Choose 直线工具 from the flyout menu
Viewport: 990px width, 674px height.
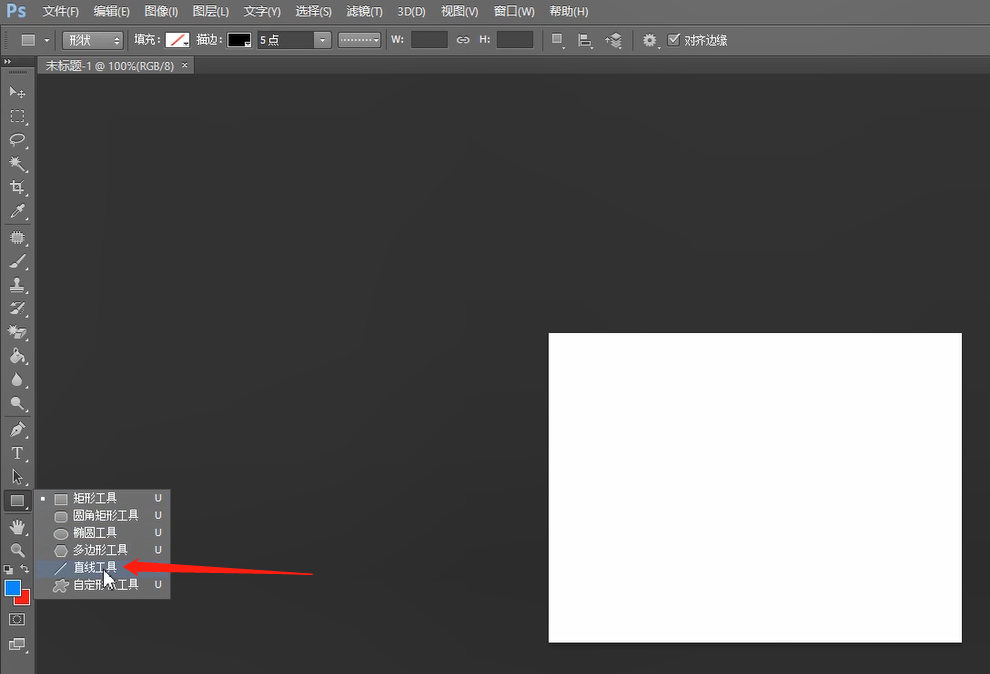[95, 567]
